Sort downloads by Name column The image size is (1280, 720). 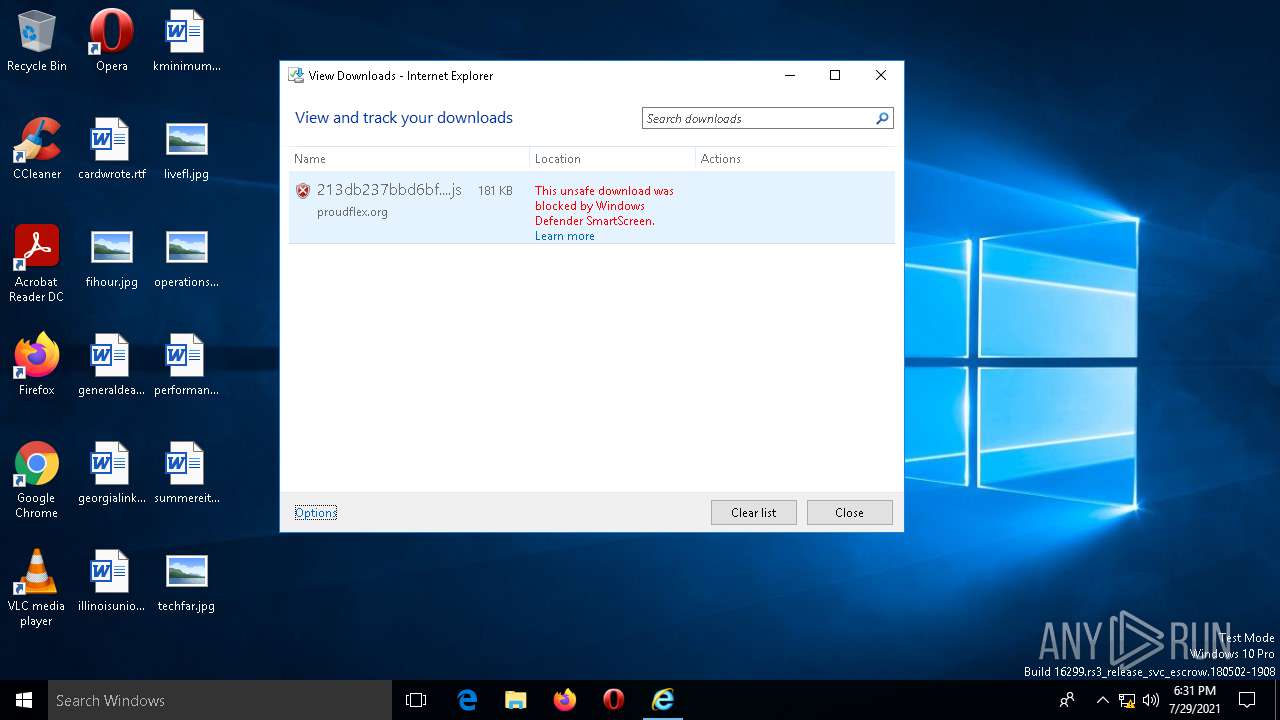409,159
